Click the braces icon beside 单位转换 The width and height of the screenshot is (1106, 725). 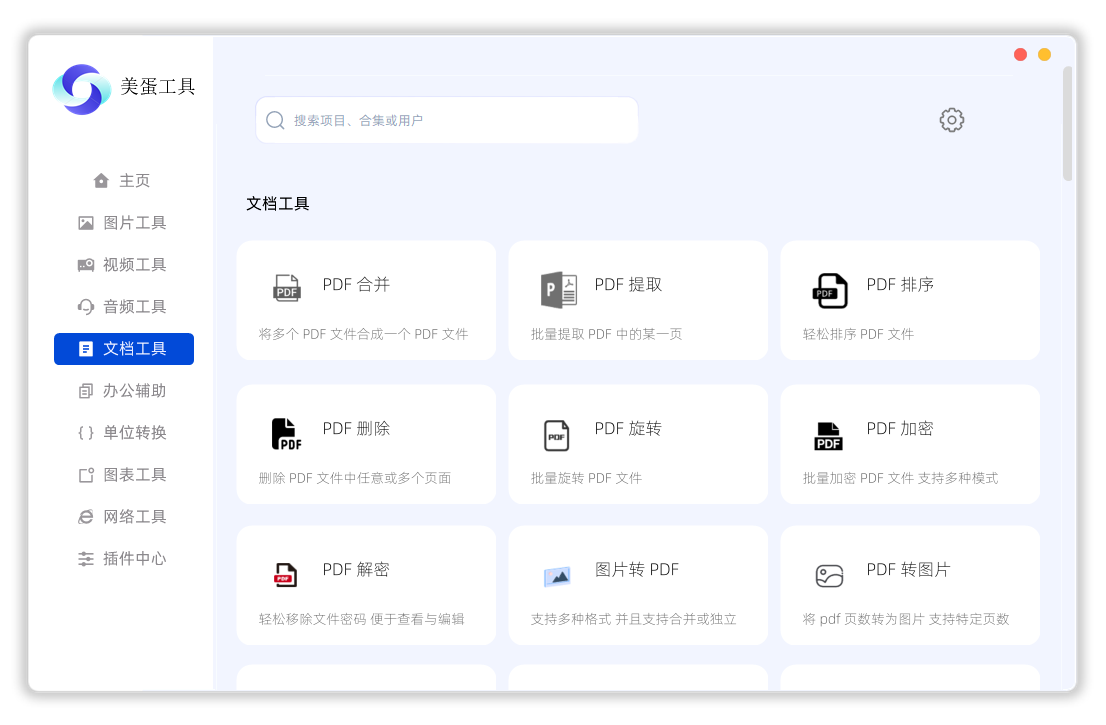tap(86, 432)
